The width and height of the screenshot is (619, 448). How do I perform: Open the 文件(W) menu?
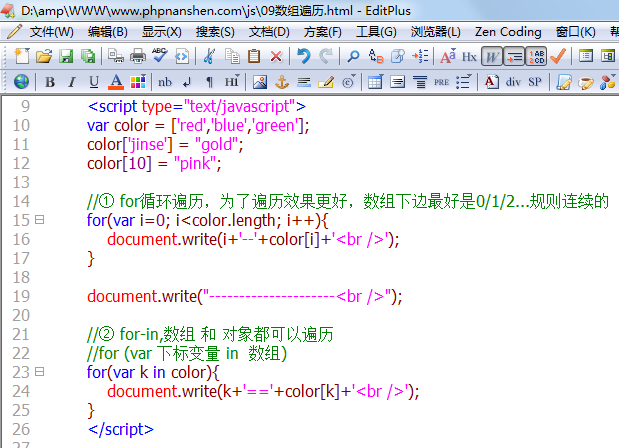pyautogui.click(x=51, y=32)
